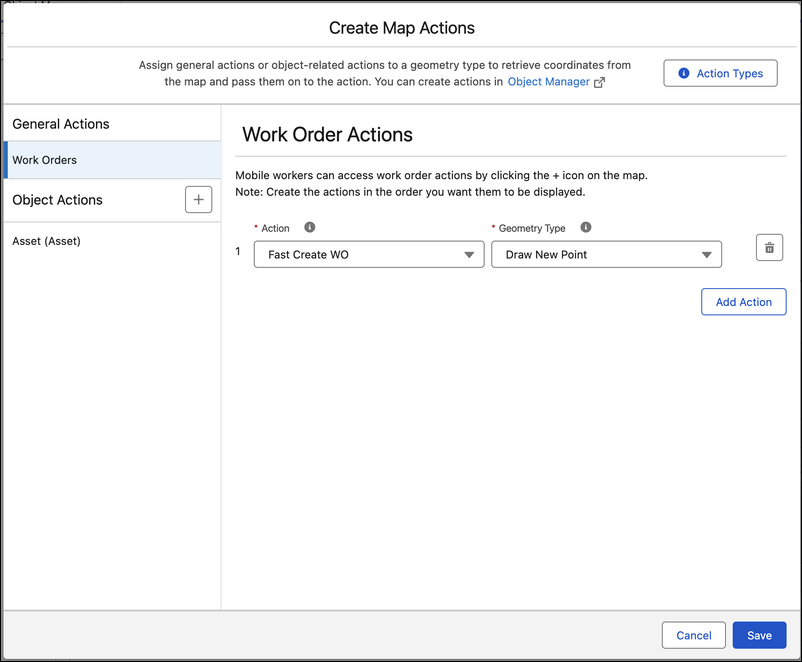
Task: Show the Action field info tooltip icon
Action: coord(309,227)
